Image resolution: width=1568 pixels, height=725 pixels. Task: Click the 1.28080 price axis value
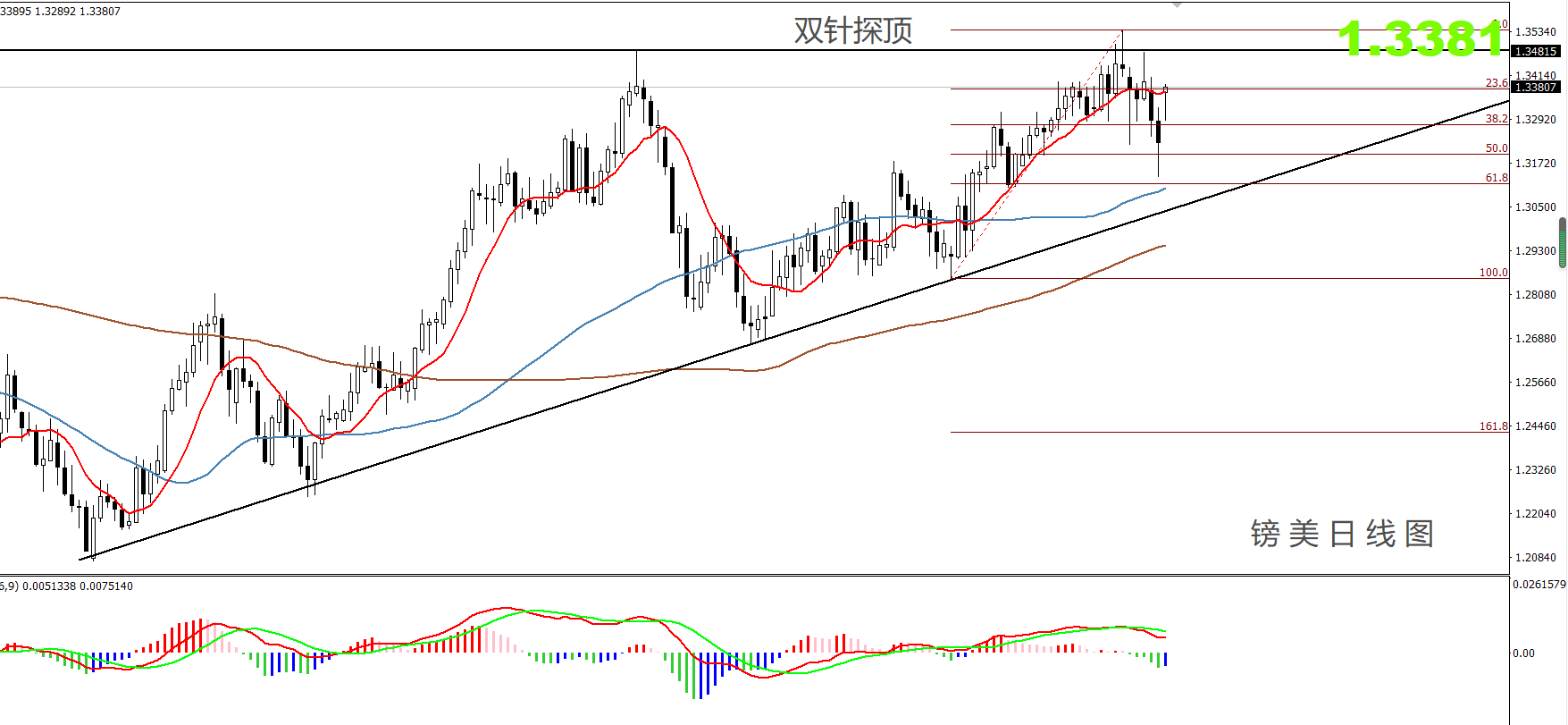coord(1536,295)
